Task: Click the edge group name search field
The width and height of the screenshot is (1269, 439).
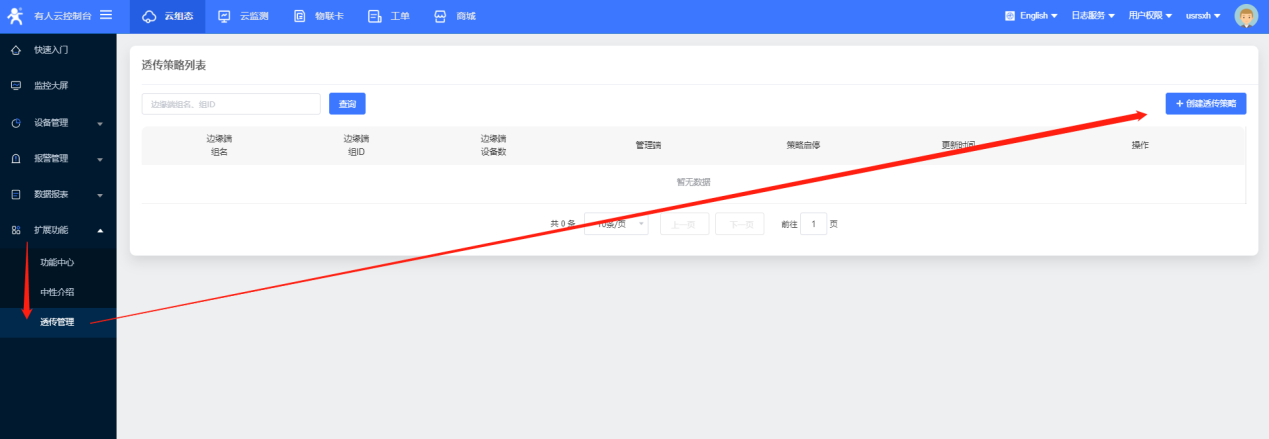Action: pos(231,104)
